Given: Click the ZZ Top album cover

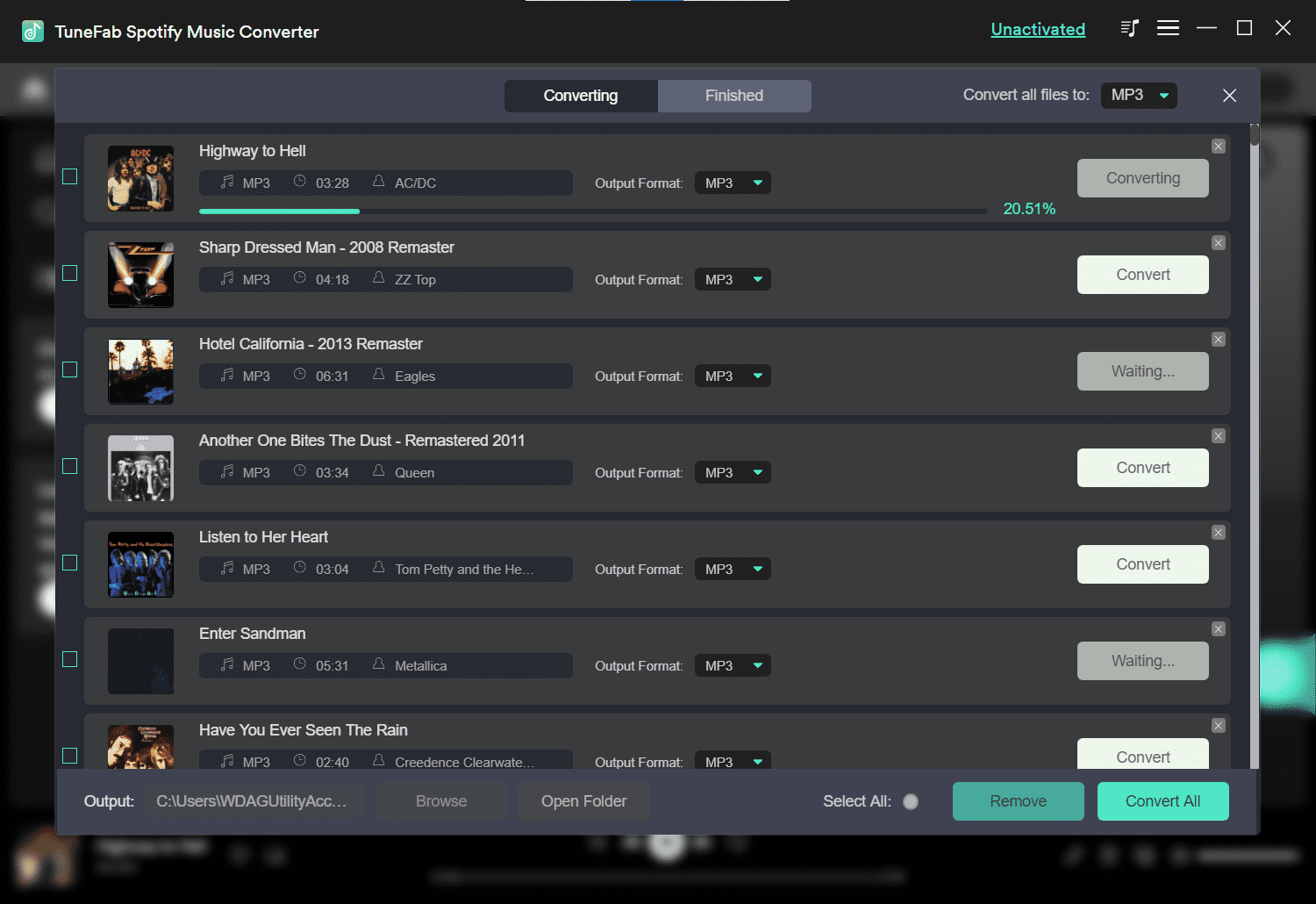Looking at the screenshot, I should [140, 275].
